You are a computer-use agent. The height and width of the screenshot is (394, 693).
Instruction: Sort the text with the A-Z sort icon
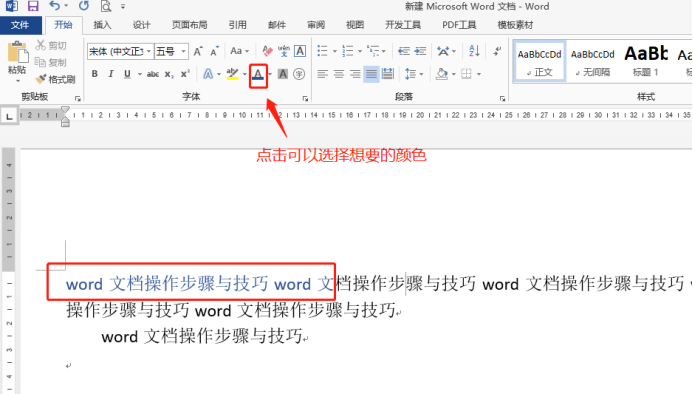[x=474, y=51]
